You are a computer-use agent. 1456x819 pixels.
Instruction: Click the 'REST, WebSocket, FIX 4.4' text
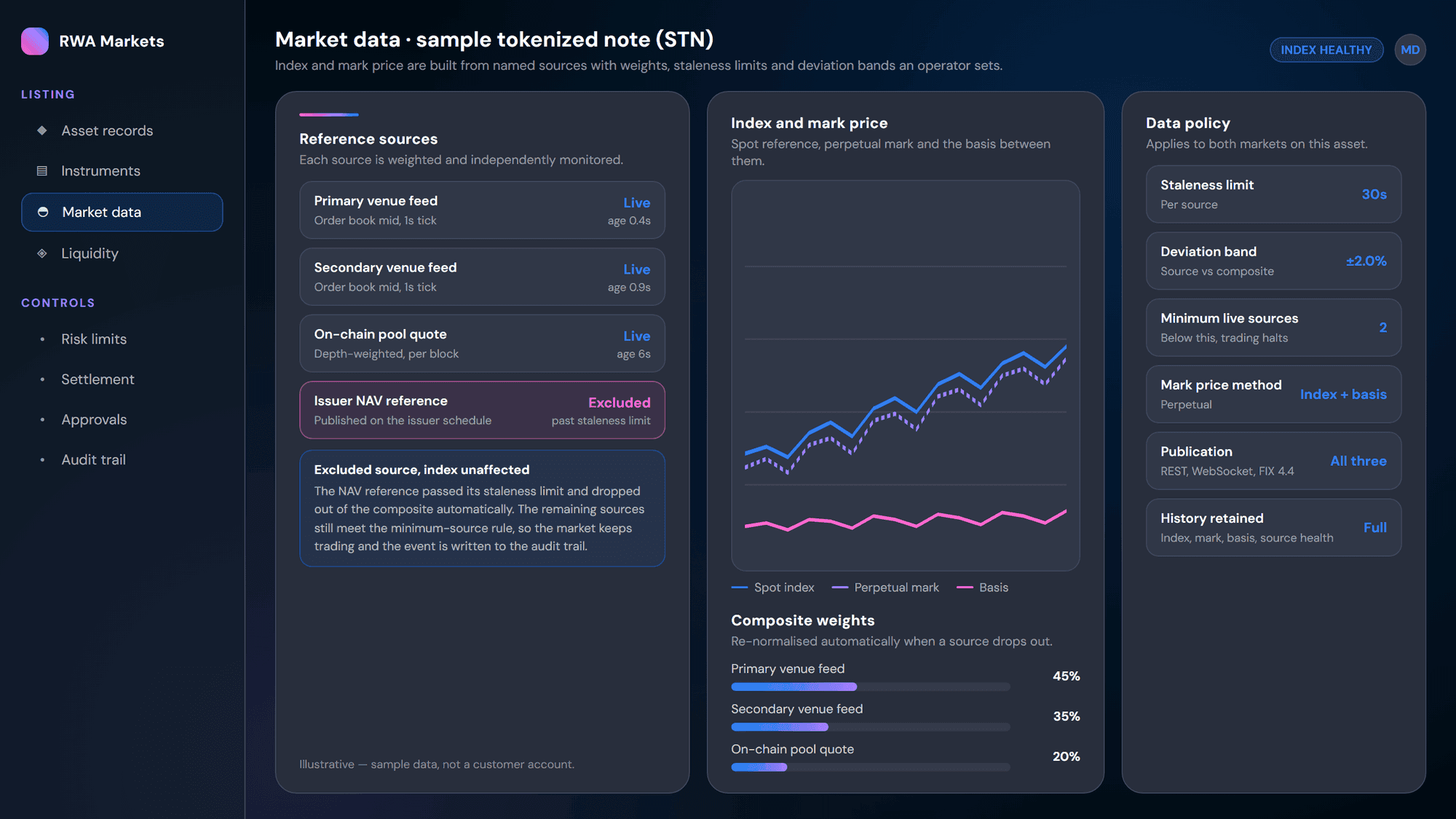pyautogui.click(x=1227, y=471)
